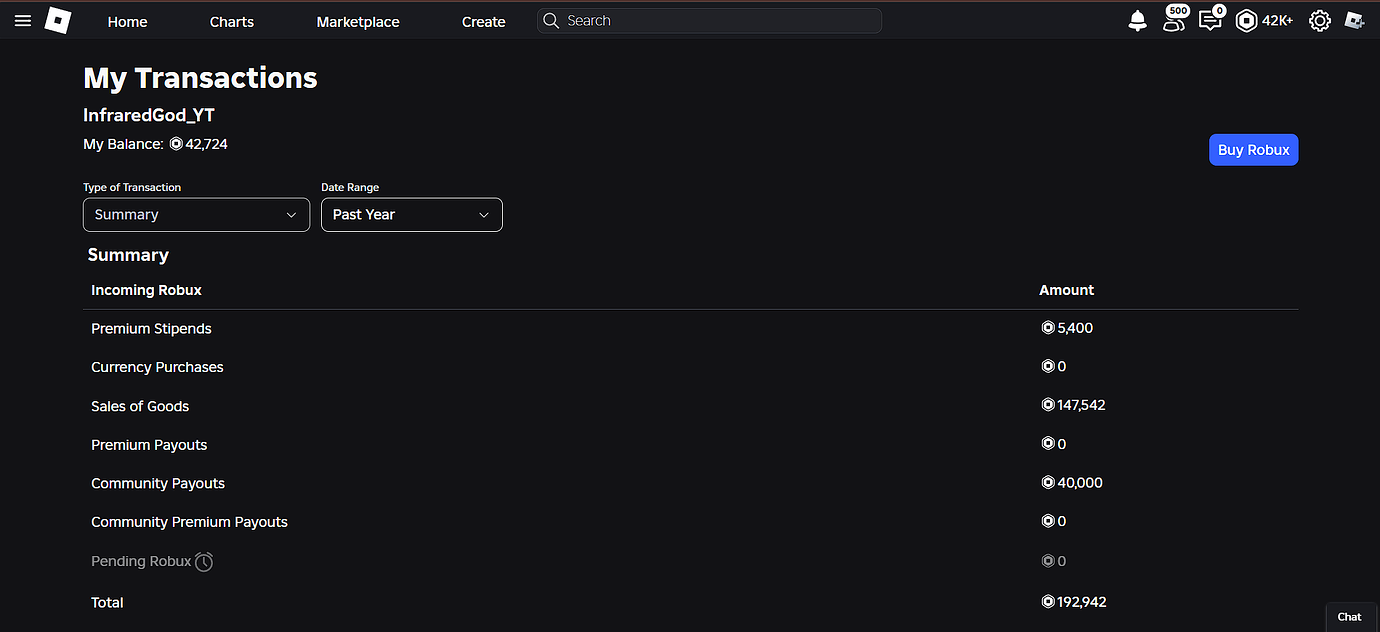This screenshot has height=632, width=1380.
Task: Click Robux icon in Community Payouts row
Action: pos(1048,482)
